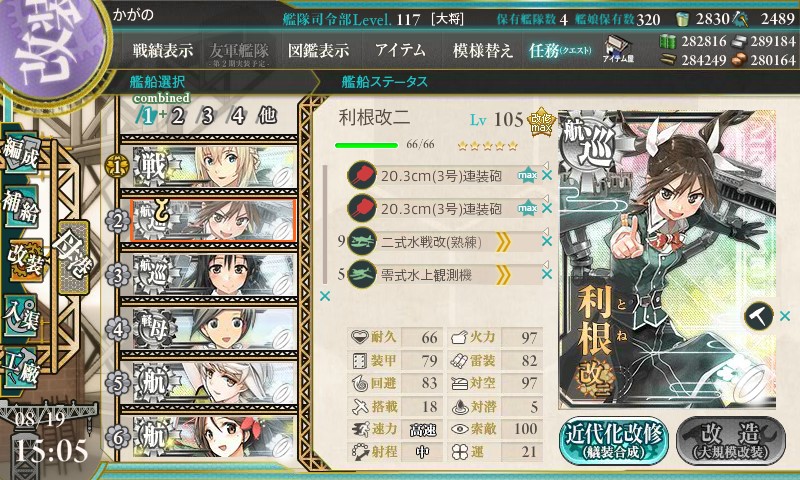Screen dimensions: 800x480
Task: Open the 補給 resupply side icon
Action: (21, 206)
